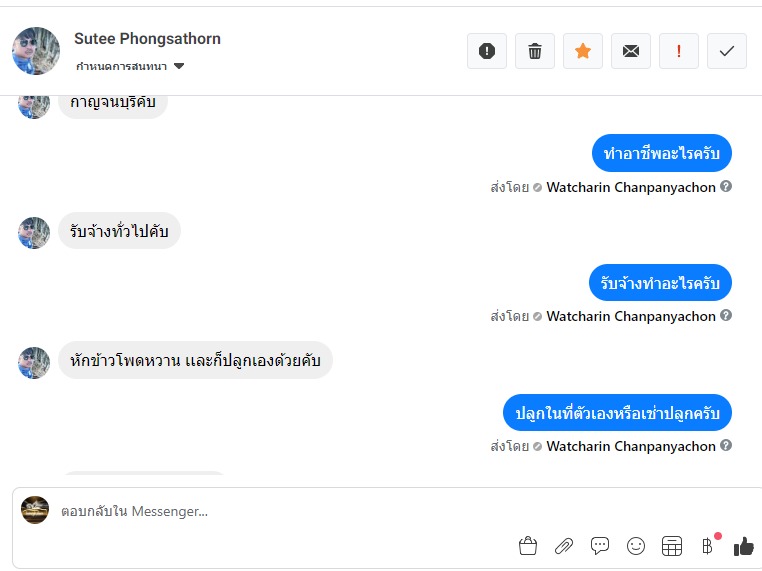762x571 pixels.
Task: Click help icon beside the last Watcharin Chanpanyachon
Action: point(726,446)
